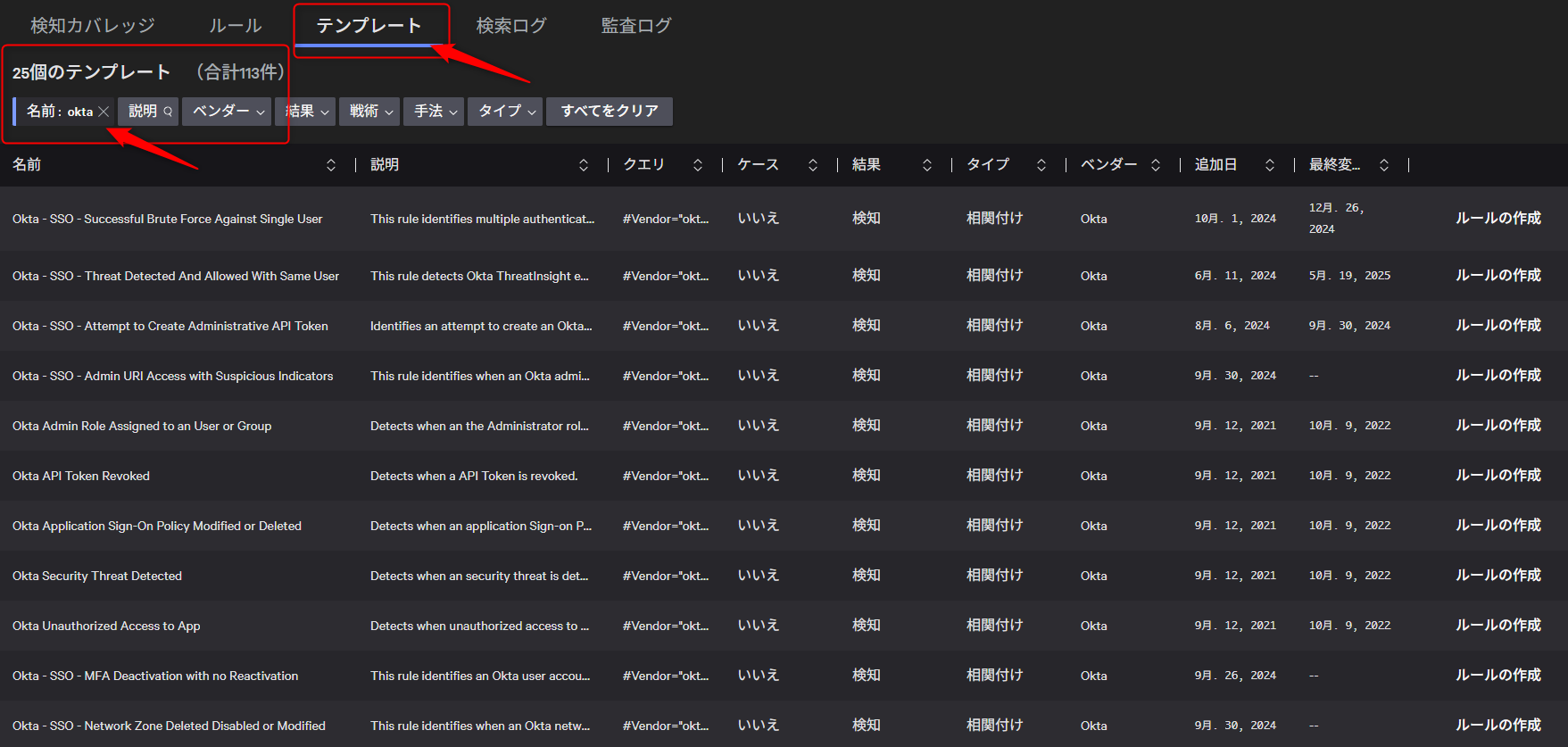Open the 監査ログ tab
The image size is (1568, 747).
click(x=636, y=26)
